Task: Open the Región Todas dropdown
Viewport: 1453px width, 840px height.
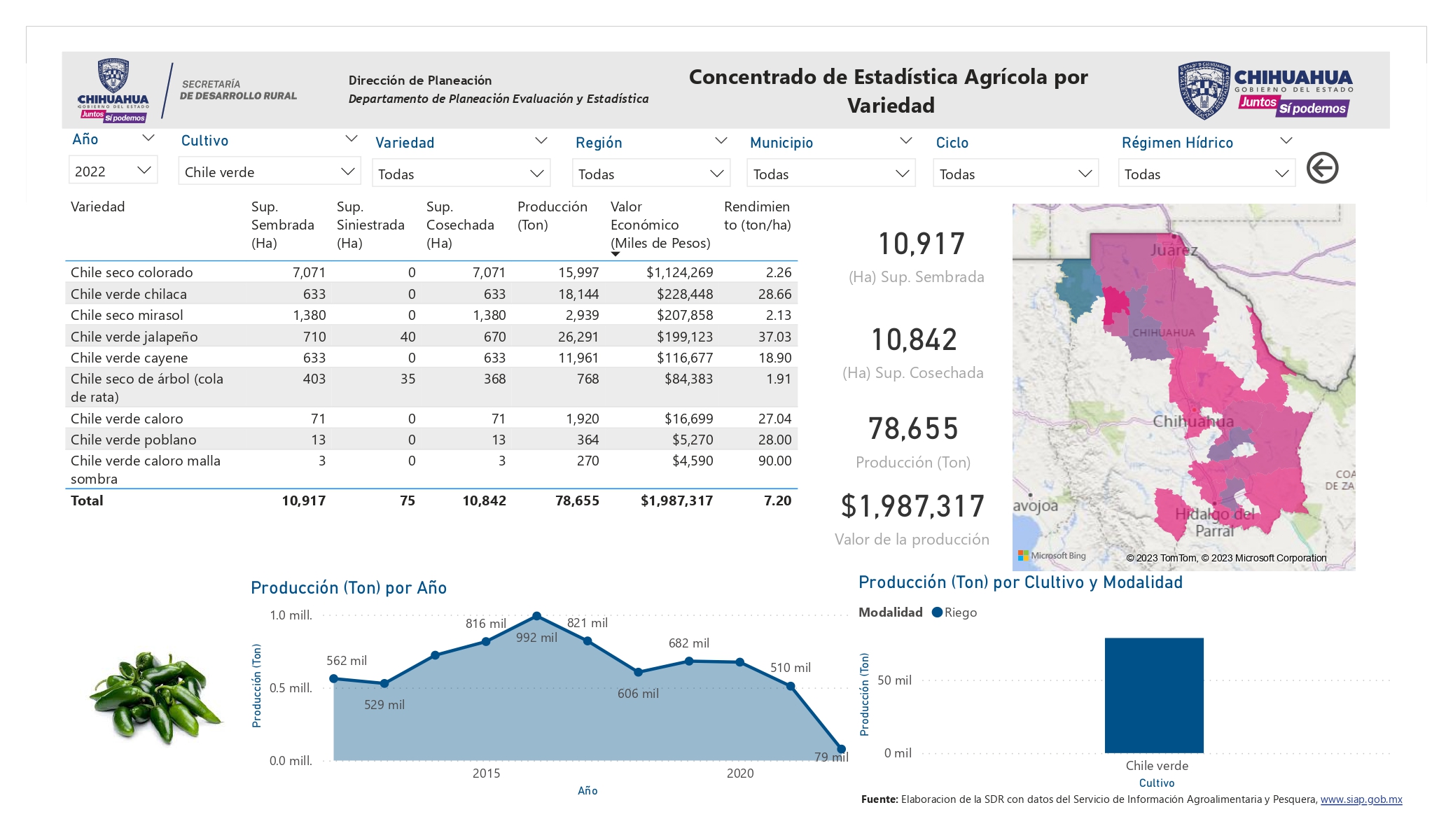Action: click(x=651, y=174)
